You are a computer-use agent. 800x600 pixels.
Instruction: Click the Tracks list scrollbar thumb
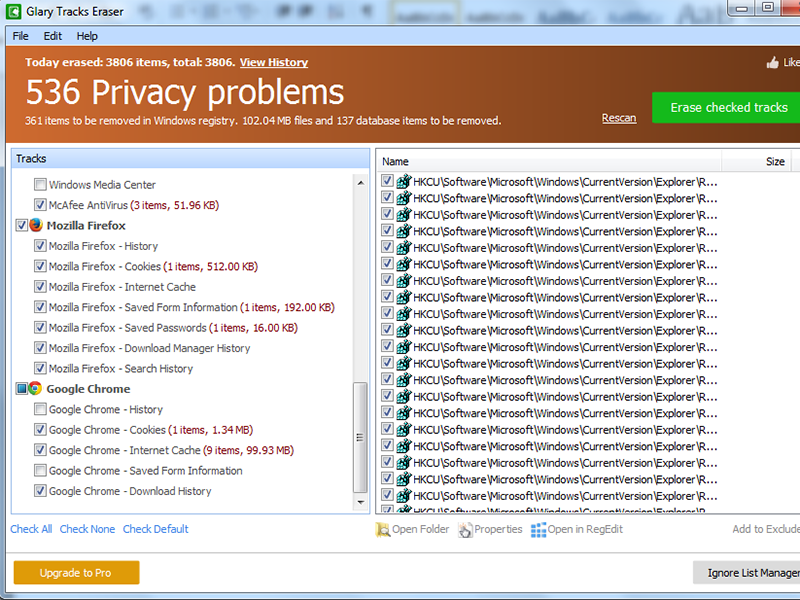coord(360,437)
